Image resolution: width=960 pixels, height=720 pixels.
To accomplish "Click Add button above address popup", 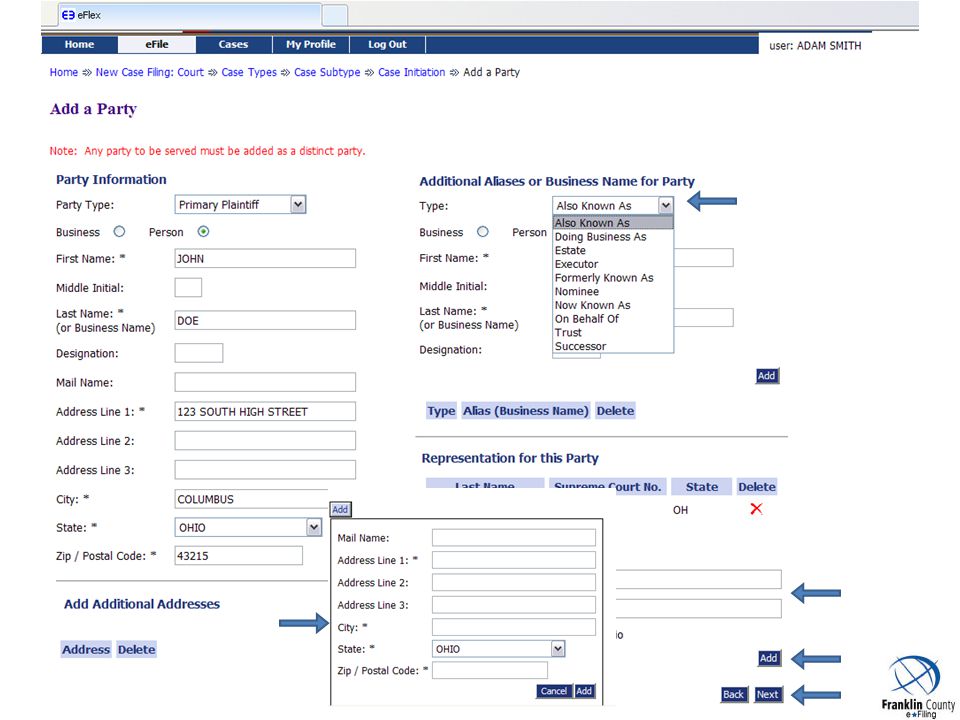I will pyautogui.click(x=340, y=509).
